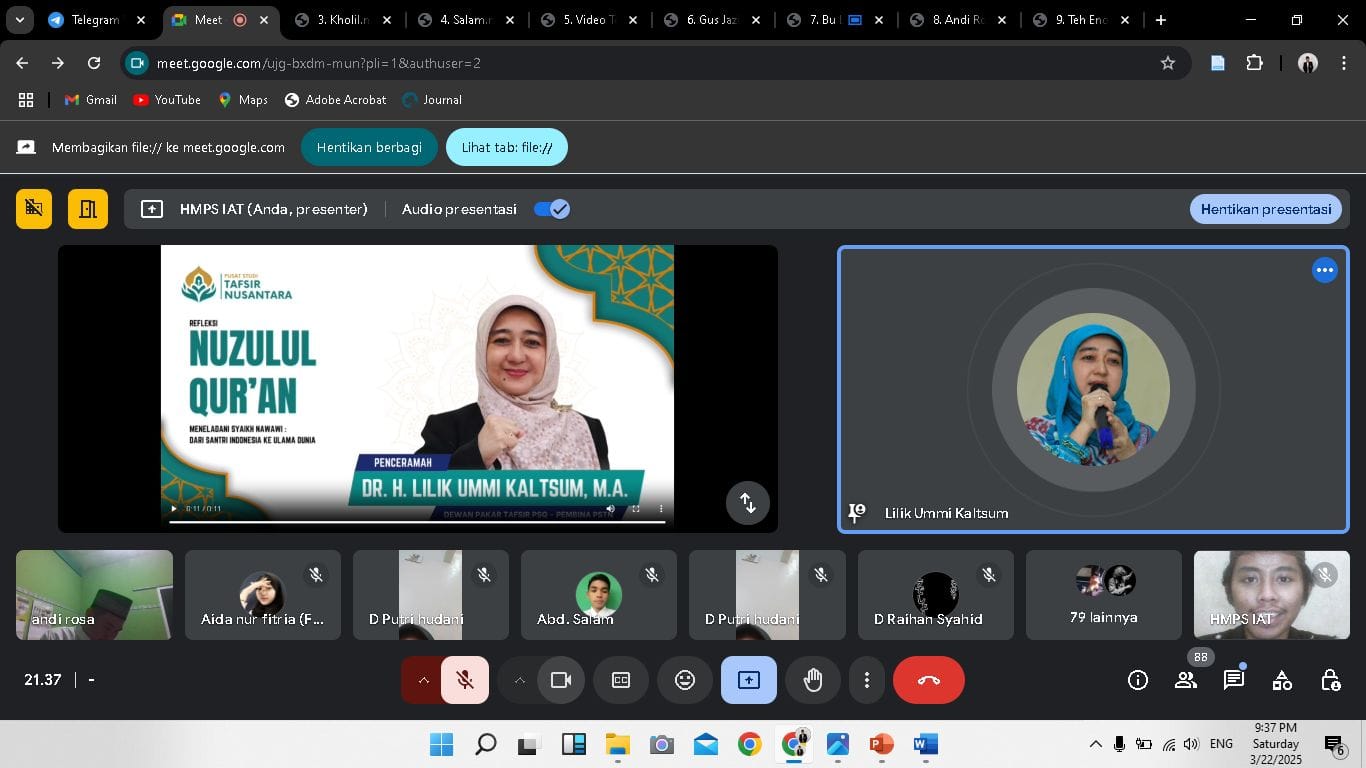Open the emoji reactions button
The width and height of the screenshot is (1366, 768).
(x=685, y=680)
